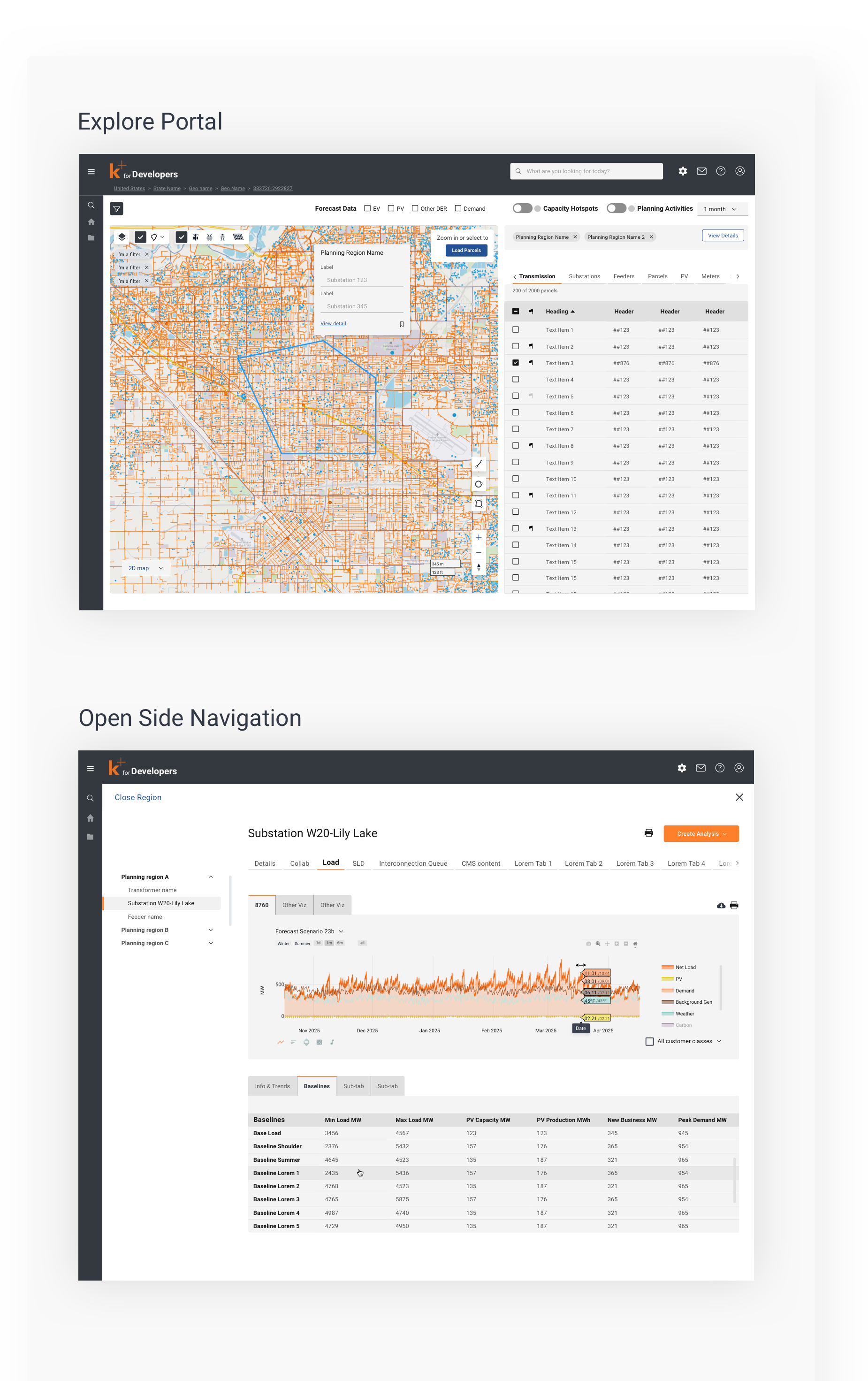Select the solar panel icon in map toolbar
Viewport: 868px width, 1381px height.
[238, 237]
